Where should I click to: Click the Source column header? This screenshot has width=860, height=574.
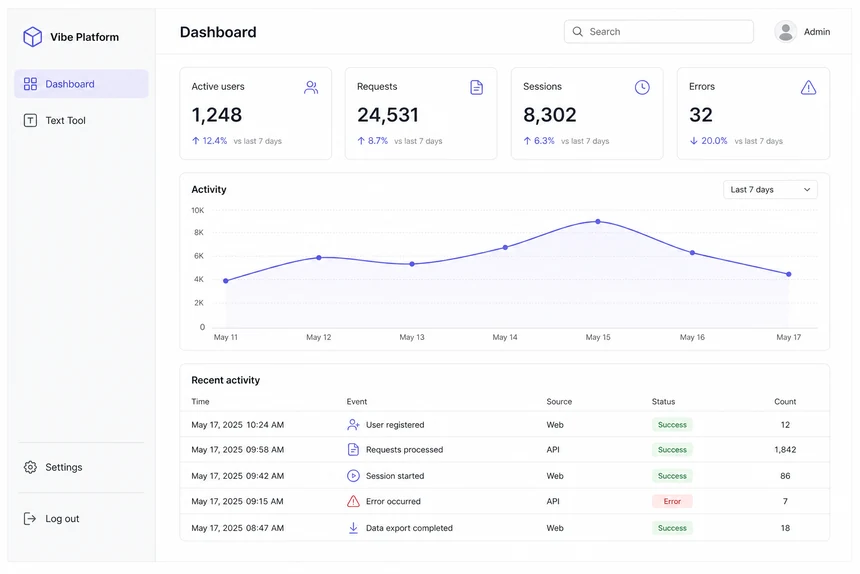pyautogui.click(x=559, y=401)
